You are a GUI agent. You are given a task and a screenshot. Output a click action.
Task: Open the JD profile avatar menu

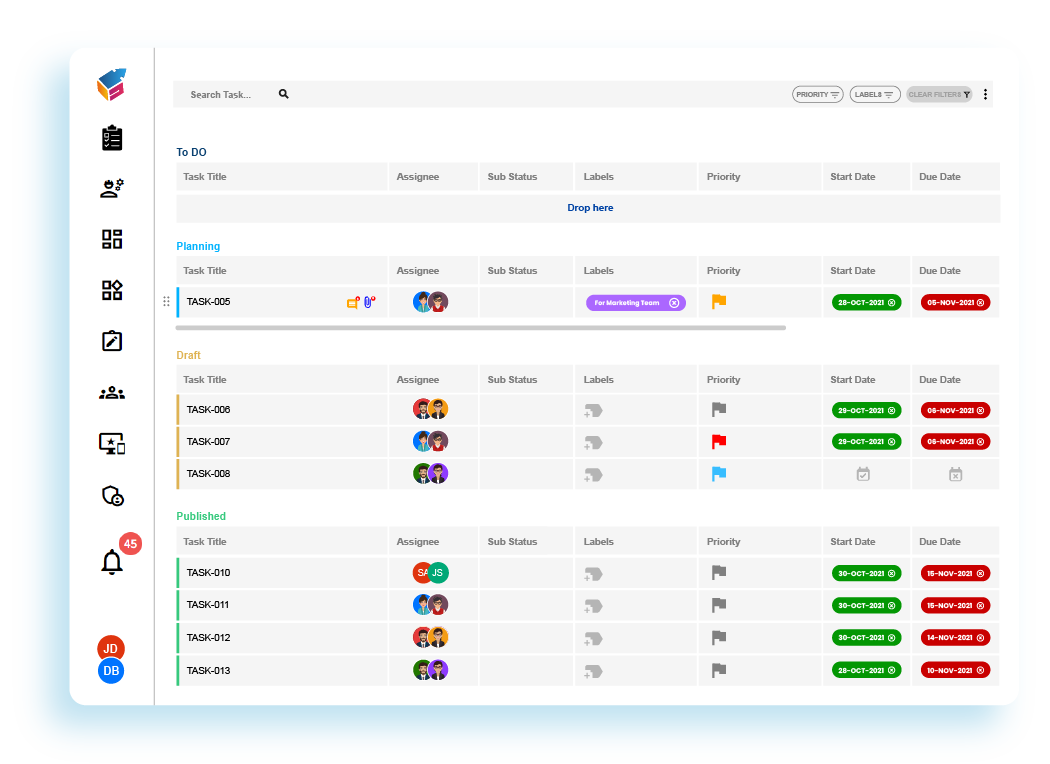(111, 648)
